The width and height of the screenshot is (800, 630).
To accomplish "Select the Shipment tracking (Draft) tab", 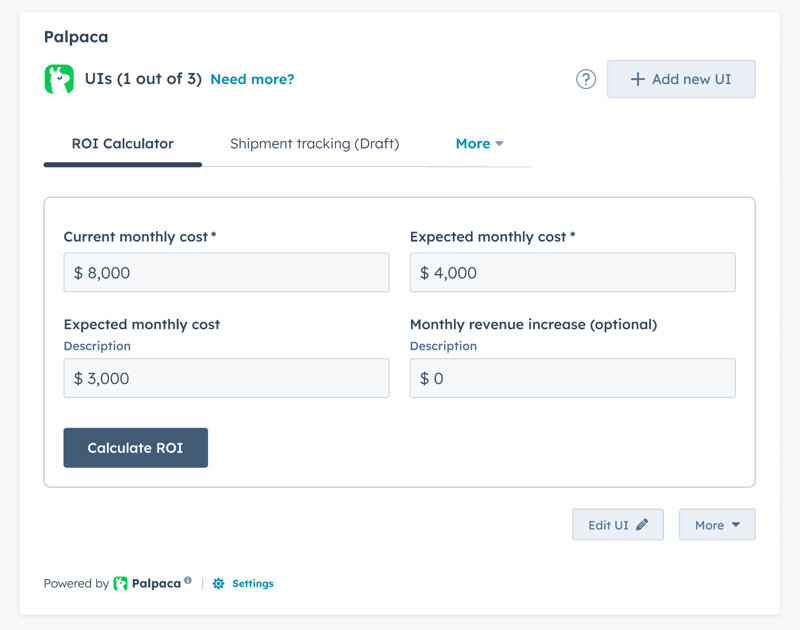I will point(314,144).
